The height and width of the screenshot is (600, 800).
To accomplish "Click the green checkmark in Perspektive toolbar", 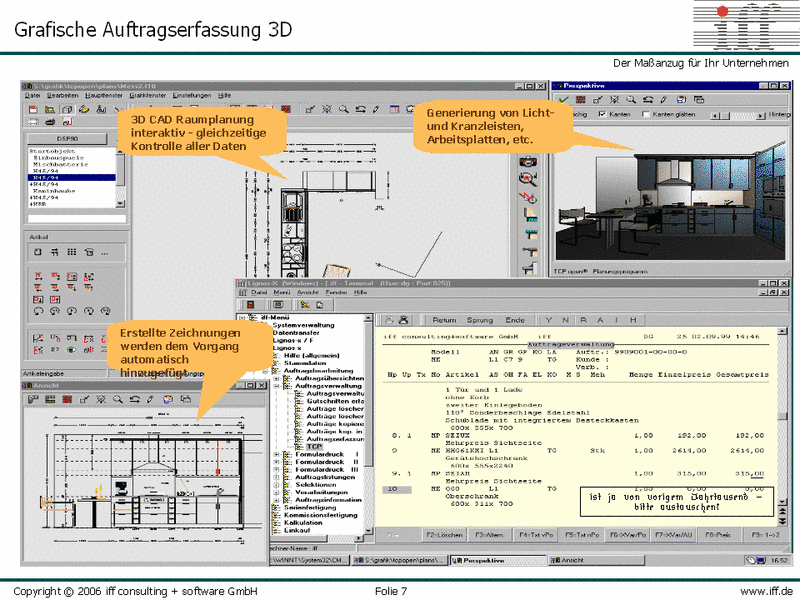I will pos(563,100).
